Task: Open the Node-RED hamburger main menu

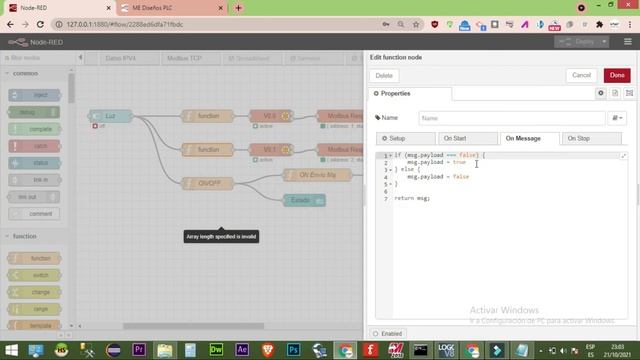Action: (628, 42)
